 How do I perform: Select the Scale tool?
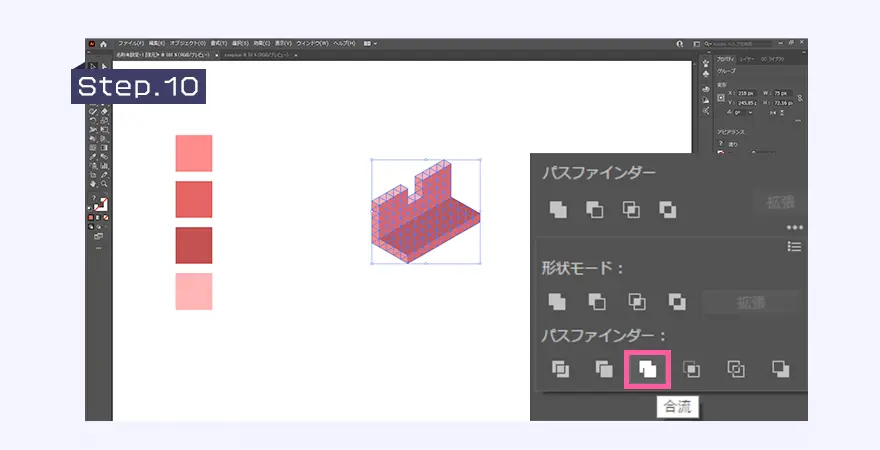(104, 121)
